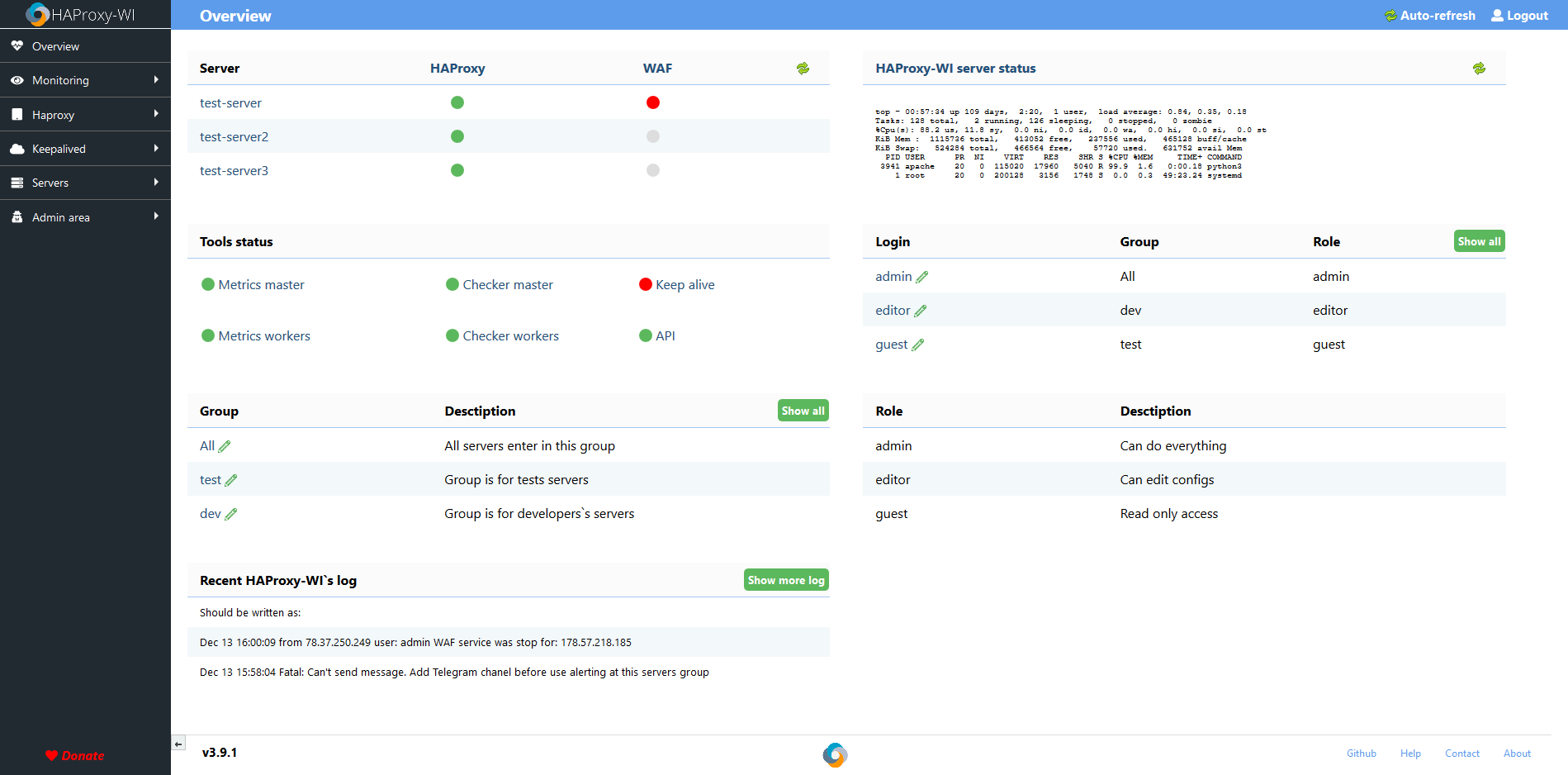Click the 'WAF service was stop' log entry
Viewport: 1568px width, 775px height.
point(509,642)
